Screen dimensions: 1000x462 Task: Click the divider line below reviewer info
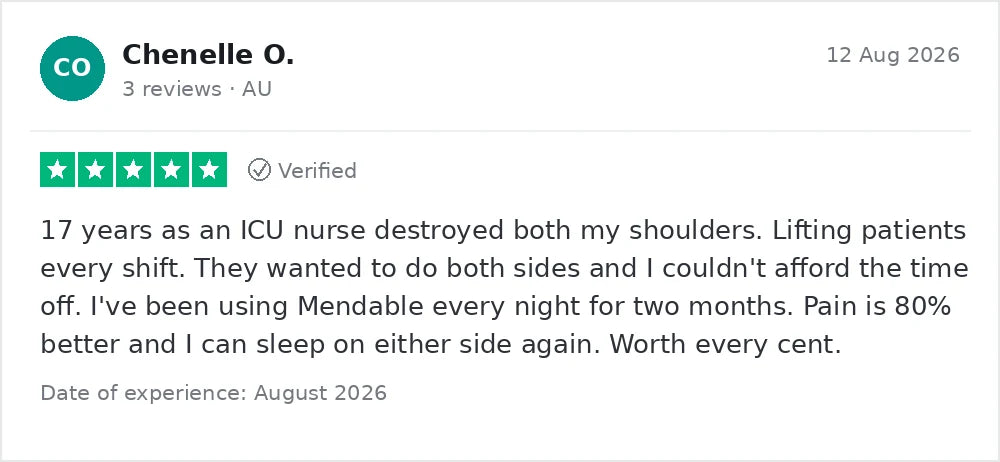coord(501,131)
